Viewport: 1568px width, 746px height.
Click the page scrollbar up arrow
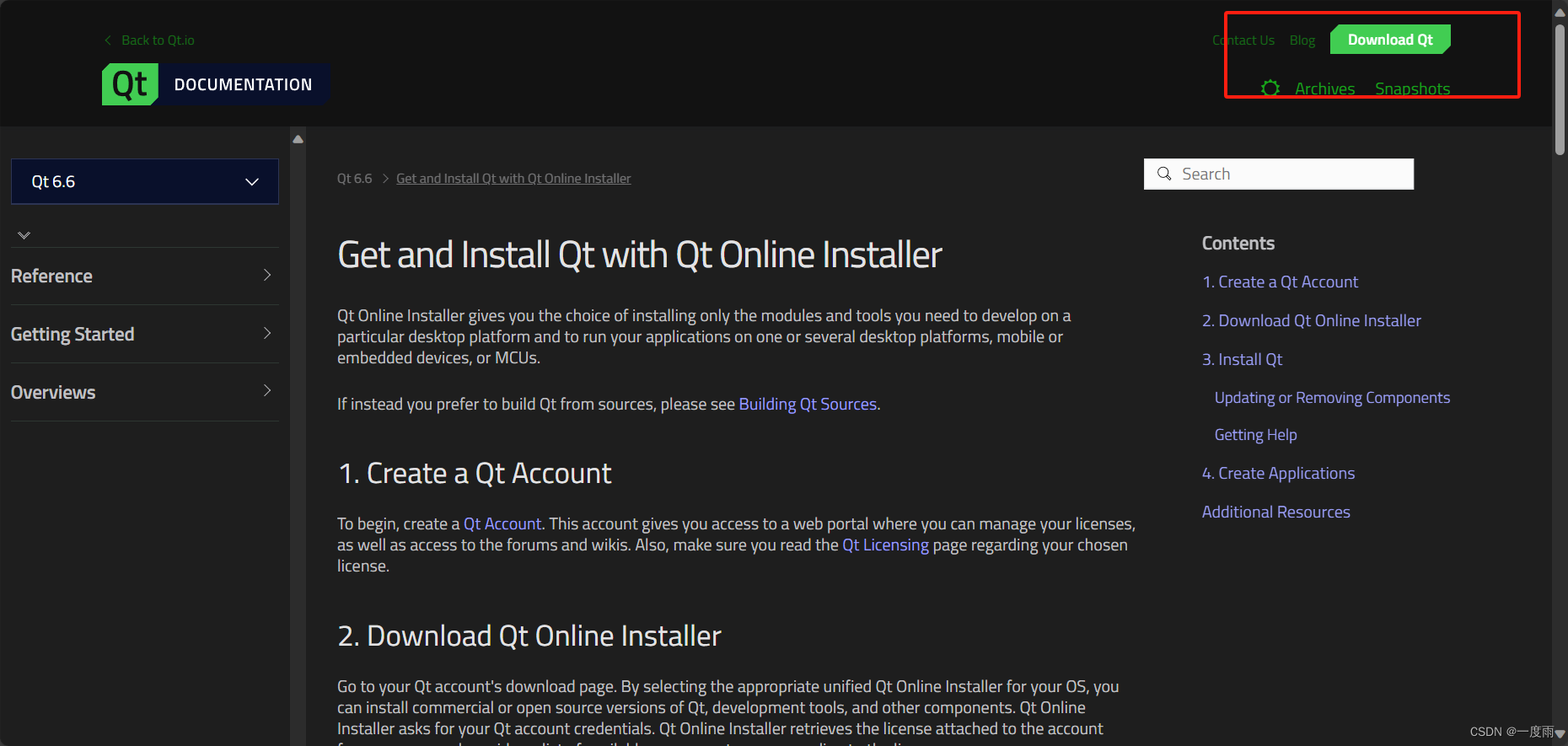(1560, 12)
